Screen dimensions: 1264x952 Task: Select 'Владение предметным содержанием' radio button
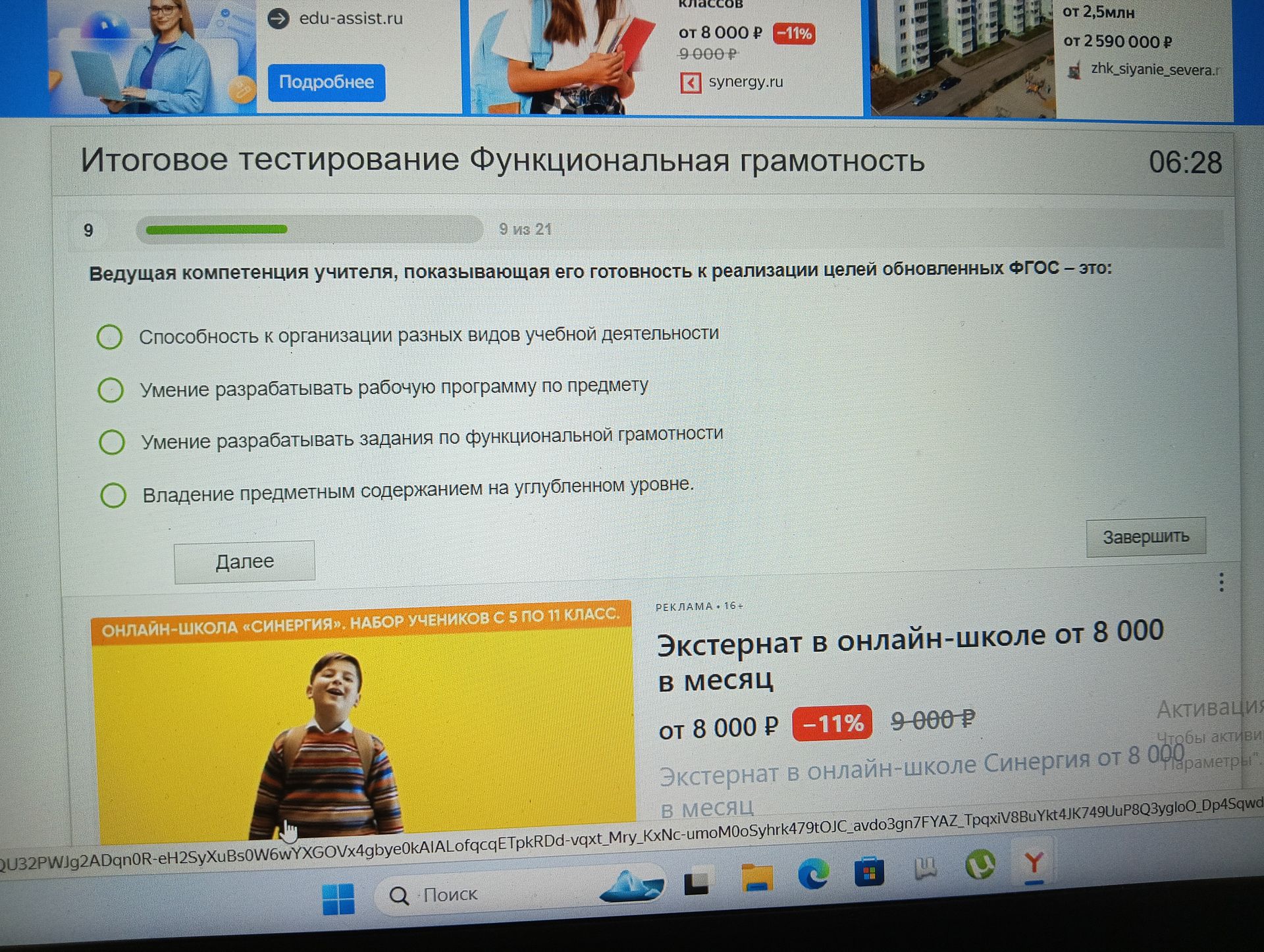[113, 494]
